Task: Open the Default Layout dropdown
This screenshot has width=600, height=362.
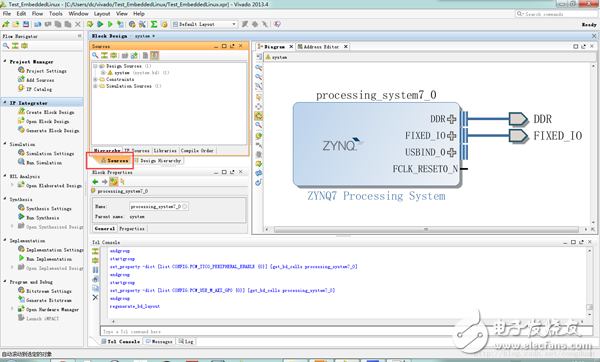Action: 204,24
